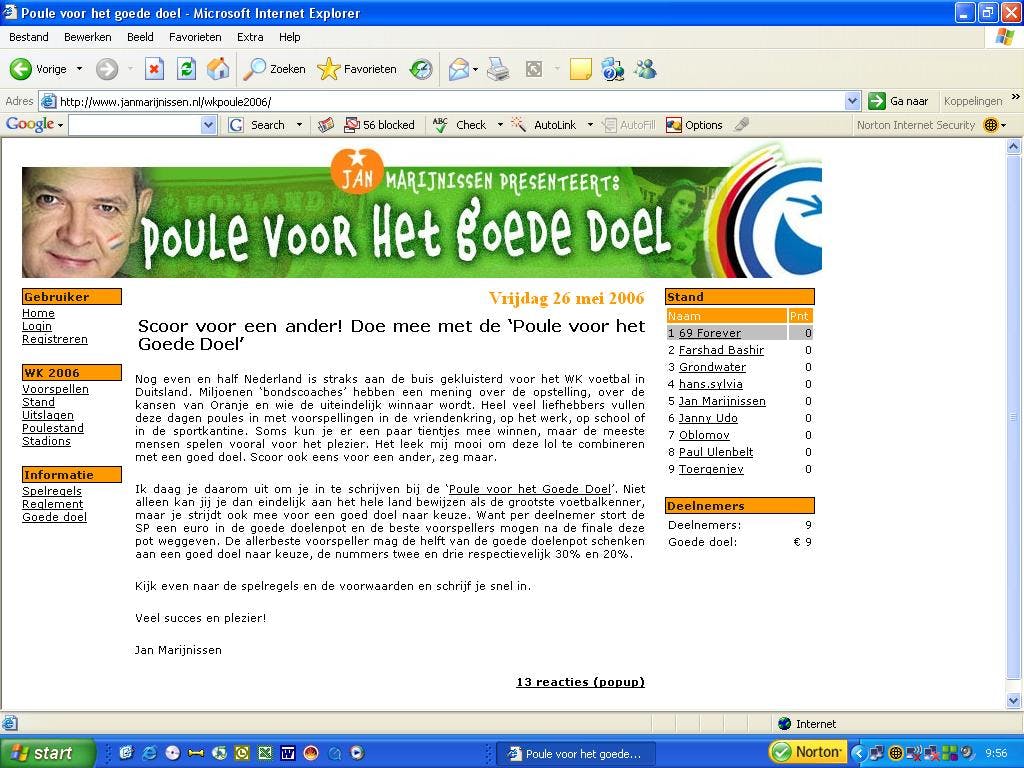Image resolution: width=1024 pixels, height=768 pixels.
Task: Click the Stop loading icon
Action: [x=156, y=69]
